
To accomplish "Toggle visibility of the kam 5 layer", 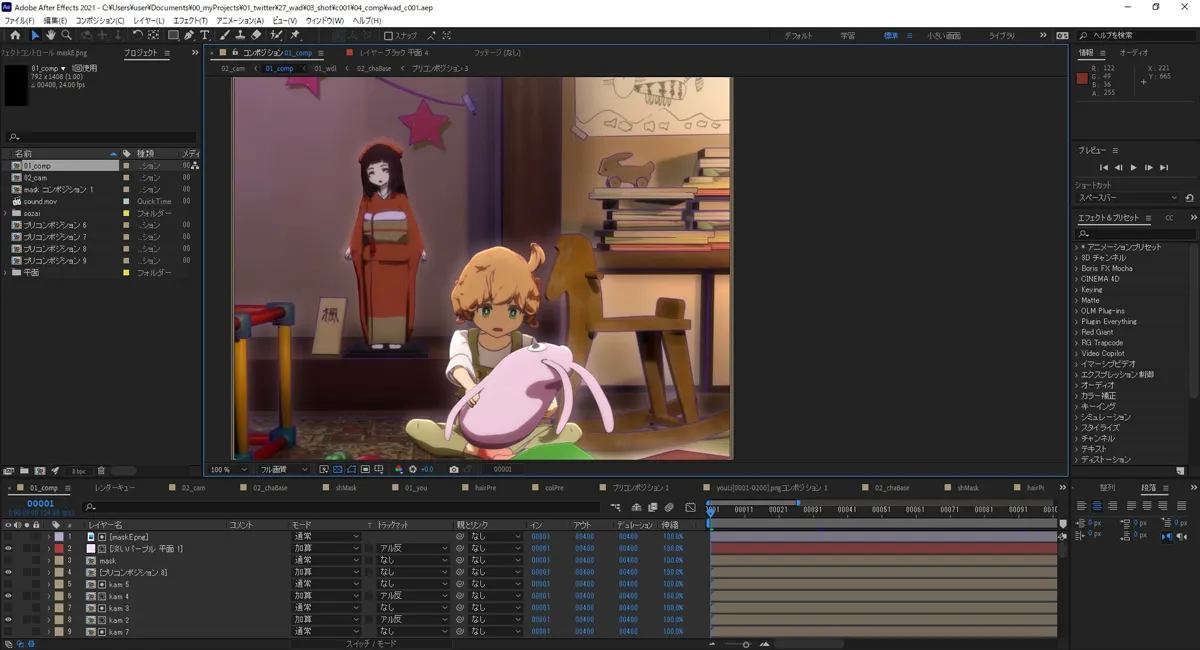I will tap(8, 584).
